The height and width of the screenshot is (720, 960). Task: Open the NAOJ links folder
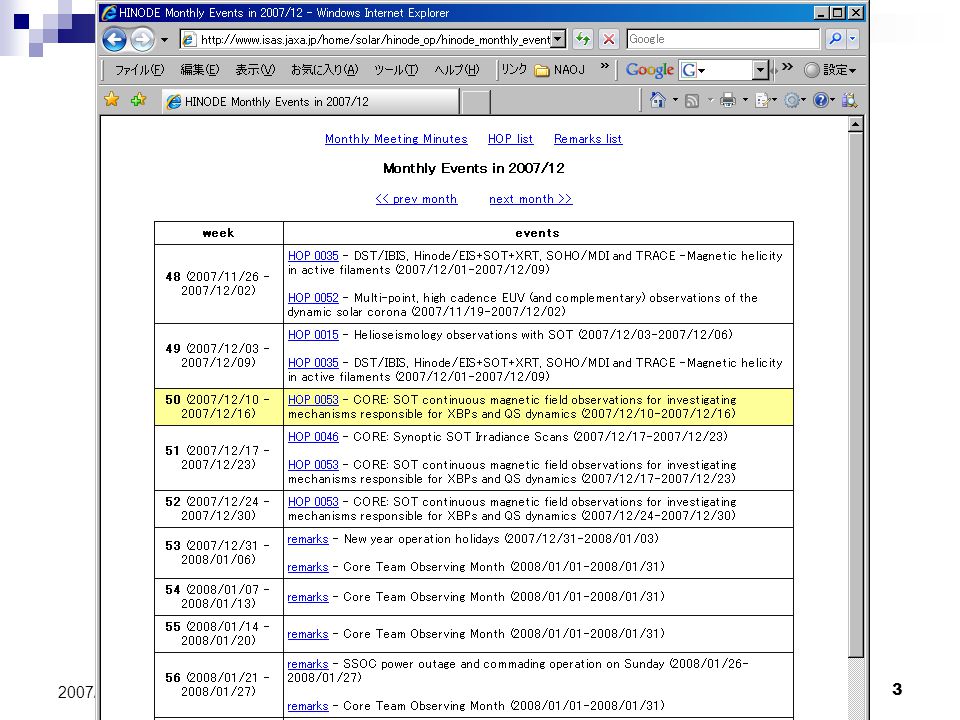[560, 70]
